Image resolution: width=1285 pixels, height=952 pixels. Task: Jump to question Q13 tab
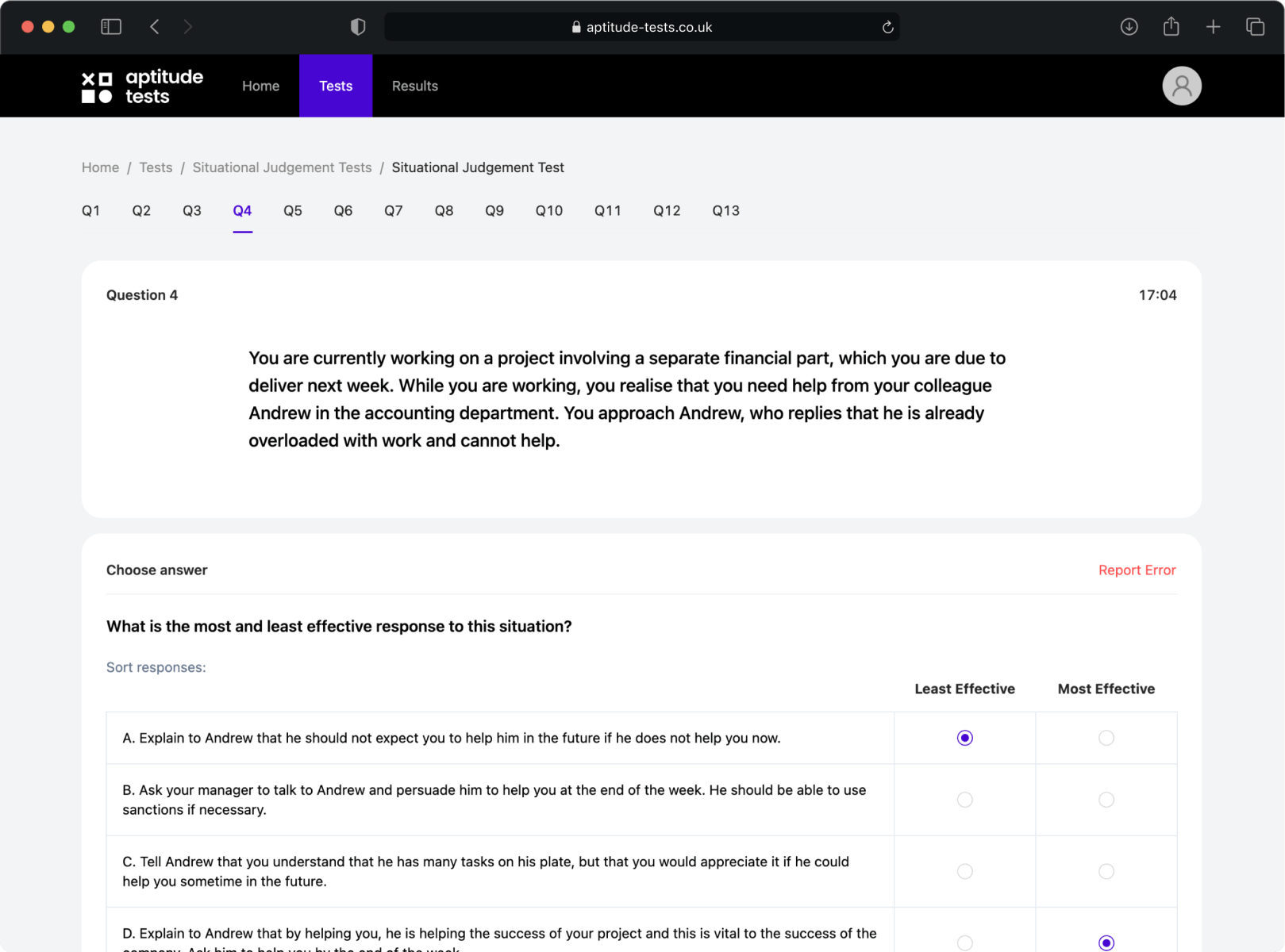pos(725,211)
